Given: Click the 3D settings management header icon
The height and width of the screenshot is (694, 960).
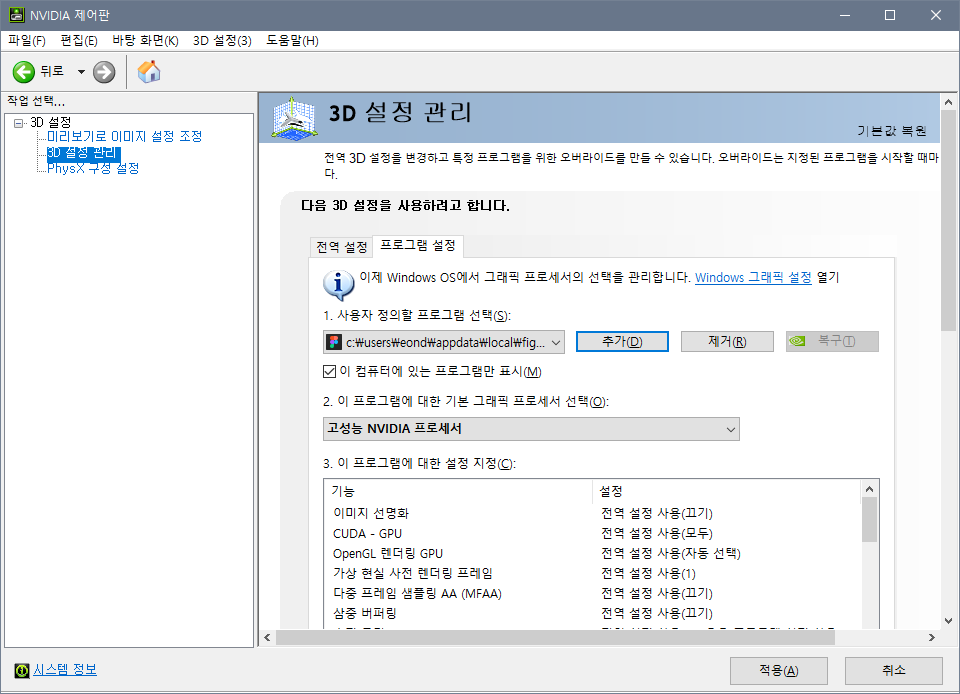Looking at the screenshot, I should click(294, 118).
